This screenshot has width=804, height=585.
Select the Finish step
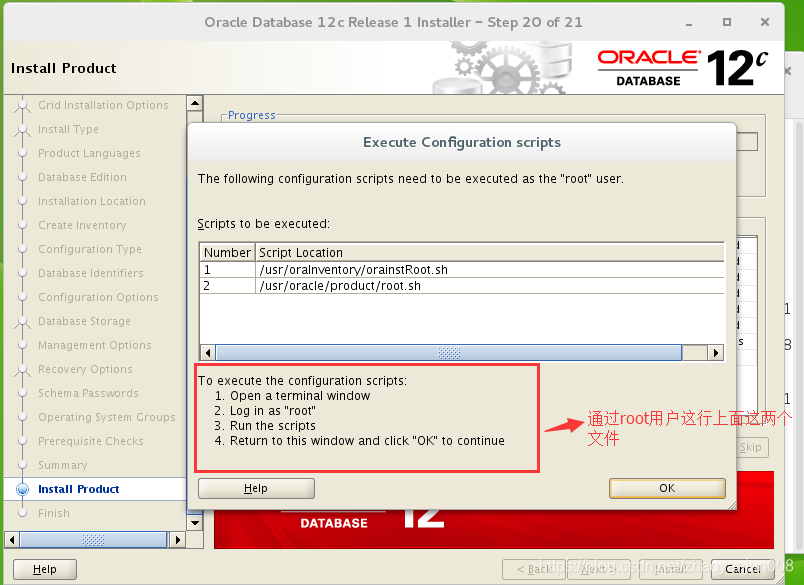[x=54, y=513]
